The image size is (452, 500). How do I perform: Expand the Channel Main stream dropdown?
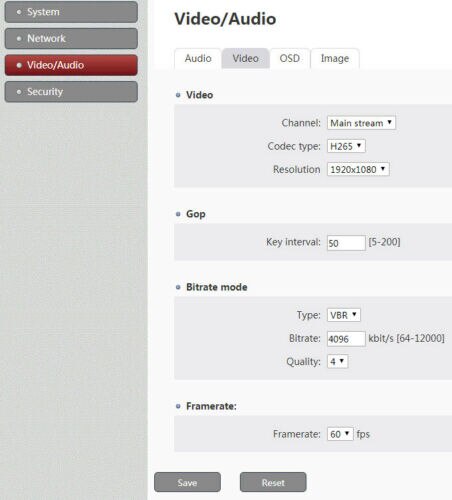pyautogui.click(x=361, y=123)
